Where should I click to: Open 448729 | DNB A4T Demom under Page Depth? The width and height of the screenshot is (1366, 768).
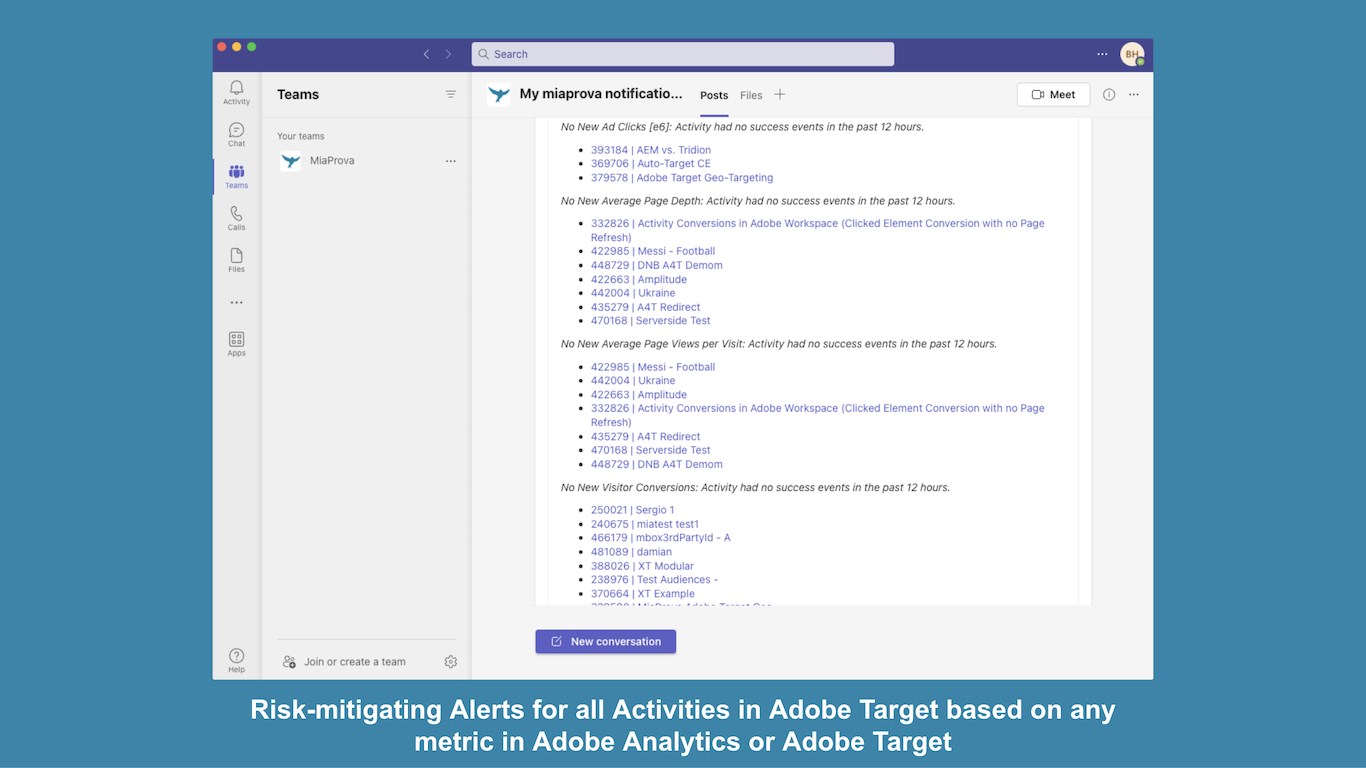[657, 265]
